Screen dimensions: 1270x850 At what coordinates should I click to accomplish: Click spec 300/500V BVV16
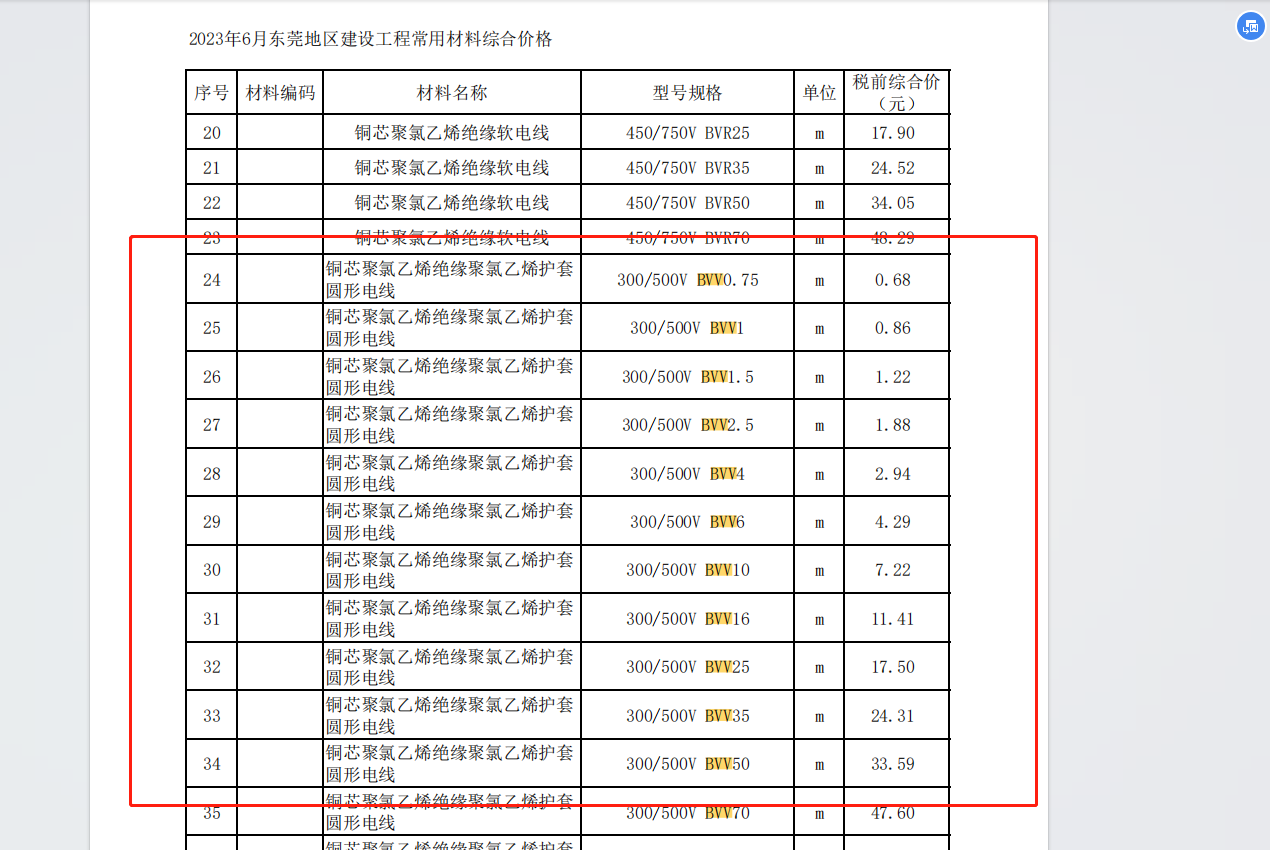coord(687,619)
